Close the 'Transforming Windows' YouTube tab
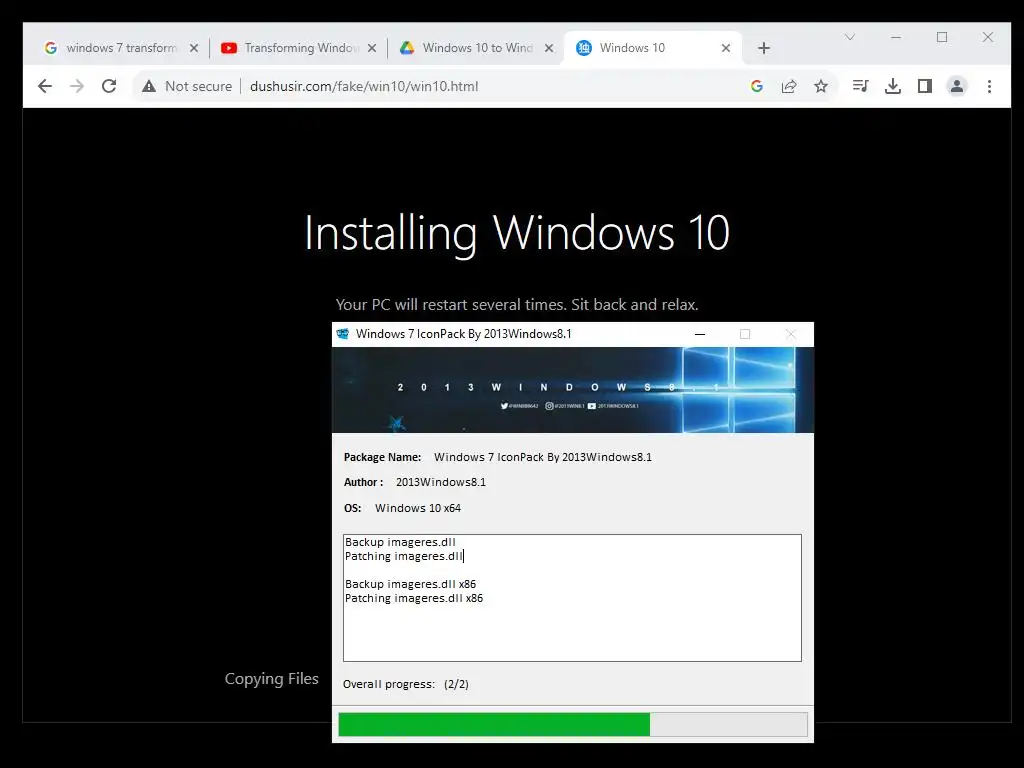Viewport: 1024px width, 768px height. 372,48
